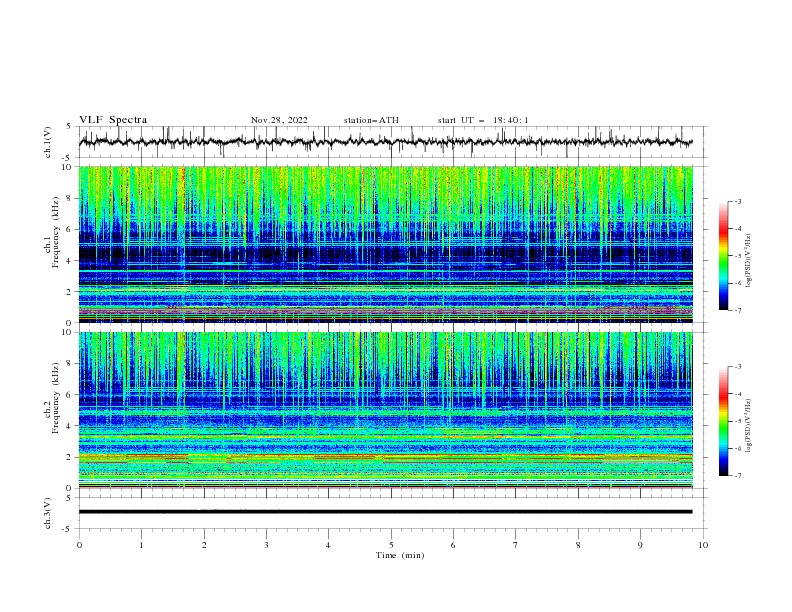This screenshot has height=612, width=792.
Task: Click the ch.3 flat voltage trace
Action: [x=385, y=512]
